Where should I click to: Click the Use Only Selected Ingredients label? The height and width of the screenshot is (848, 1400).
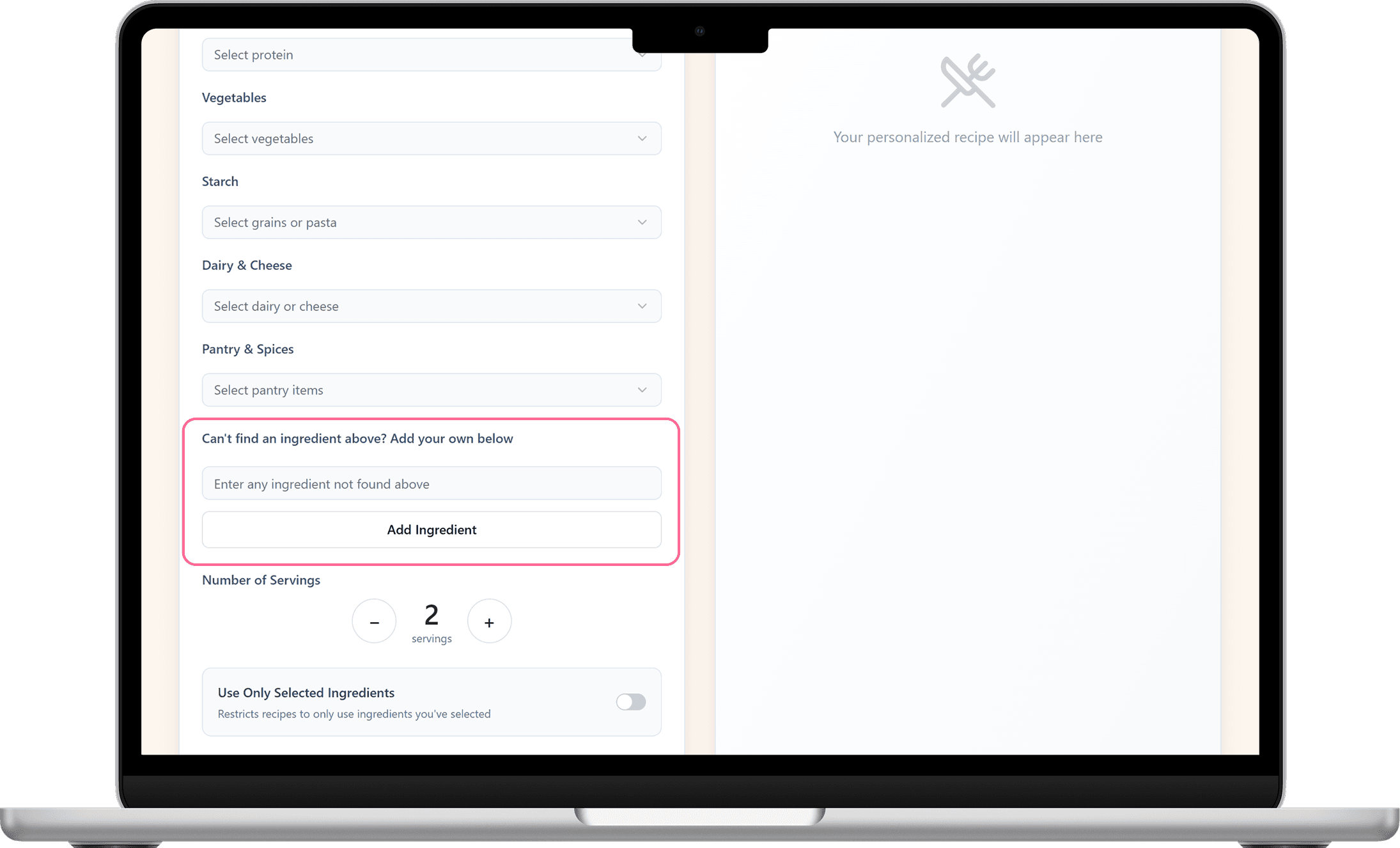(x=306, y=693)
